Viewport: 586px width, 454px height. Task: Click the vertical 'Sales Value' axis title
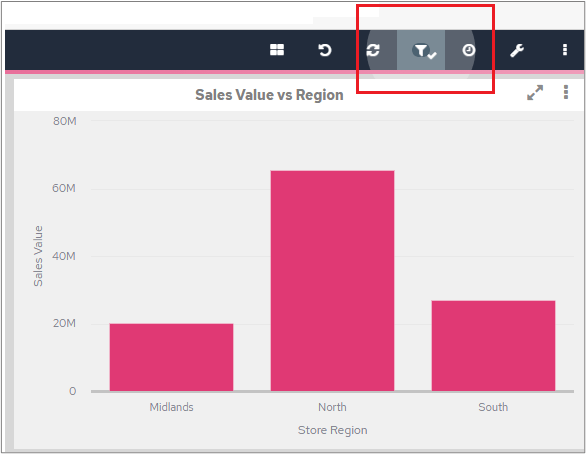38,256
